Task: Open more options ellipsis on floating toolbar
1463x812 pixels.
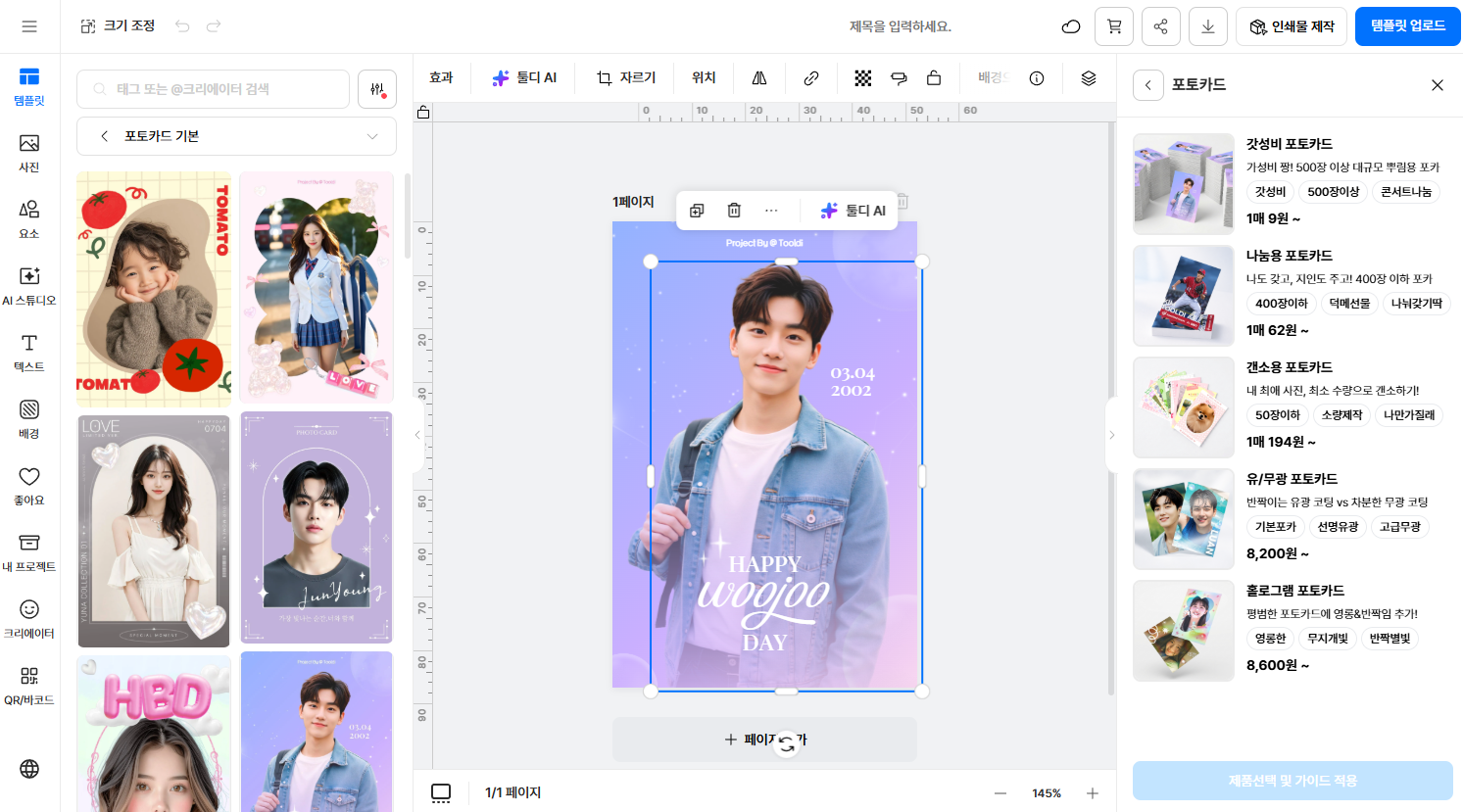Action: coord(771,211)
